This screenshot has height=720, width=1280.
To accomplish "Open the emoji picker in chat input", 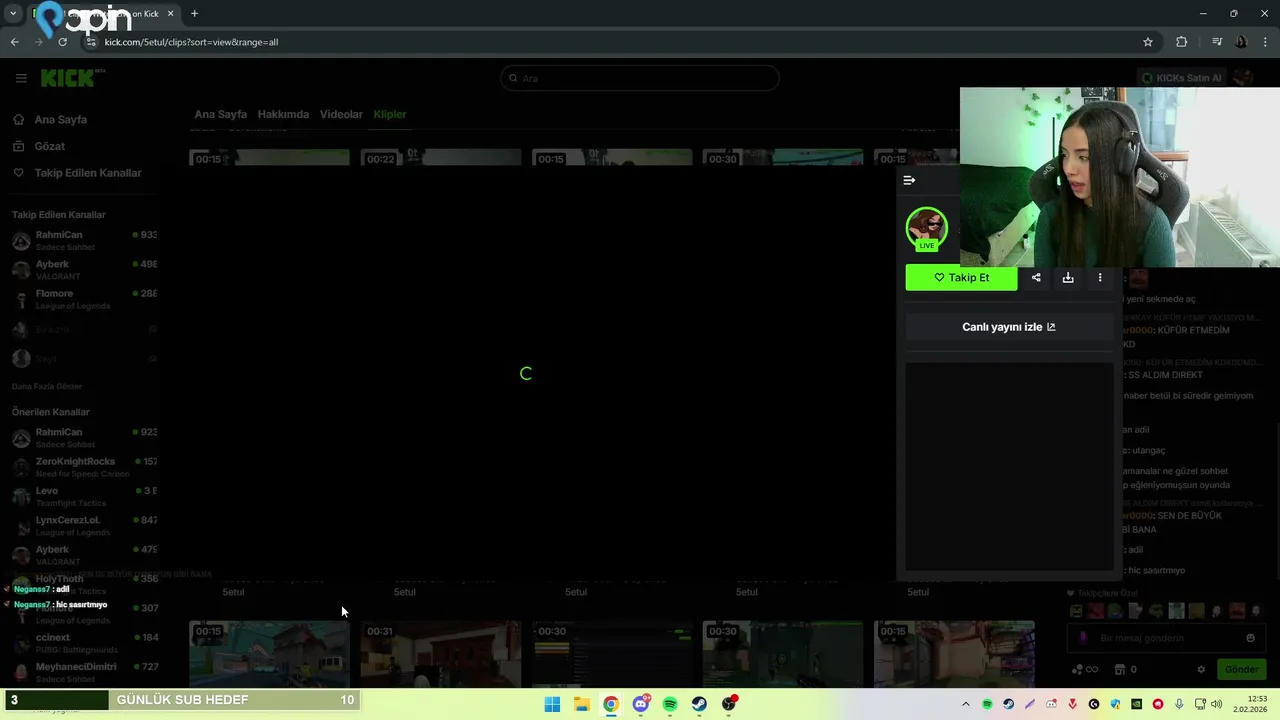I will [1250, 638].
